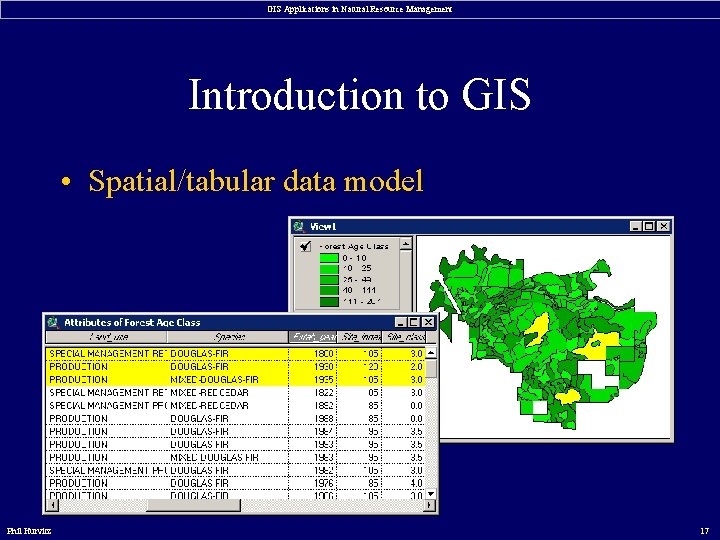The width and height of the screenshot is (720, 540).
Task: Click the Site_index column header
Action: pos(360,337)
